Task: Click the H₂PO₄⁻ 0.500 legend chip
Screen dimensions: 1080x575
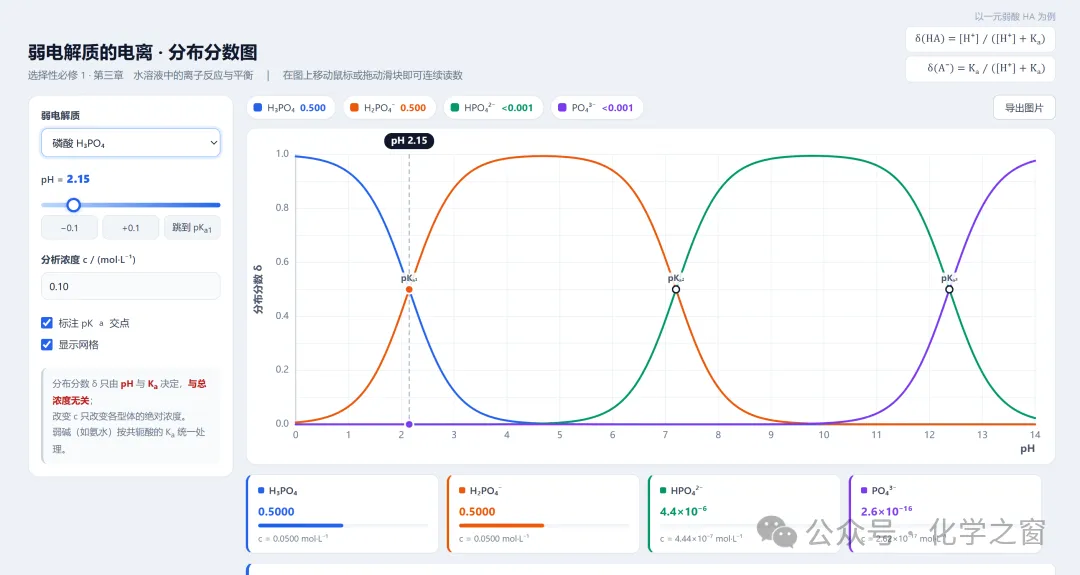Action: pos(389,107)
